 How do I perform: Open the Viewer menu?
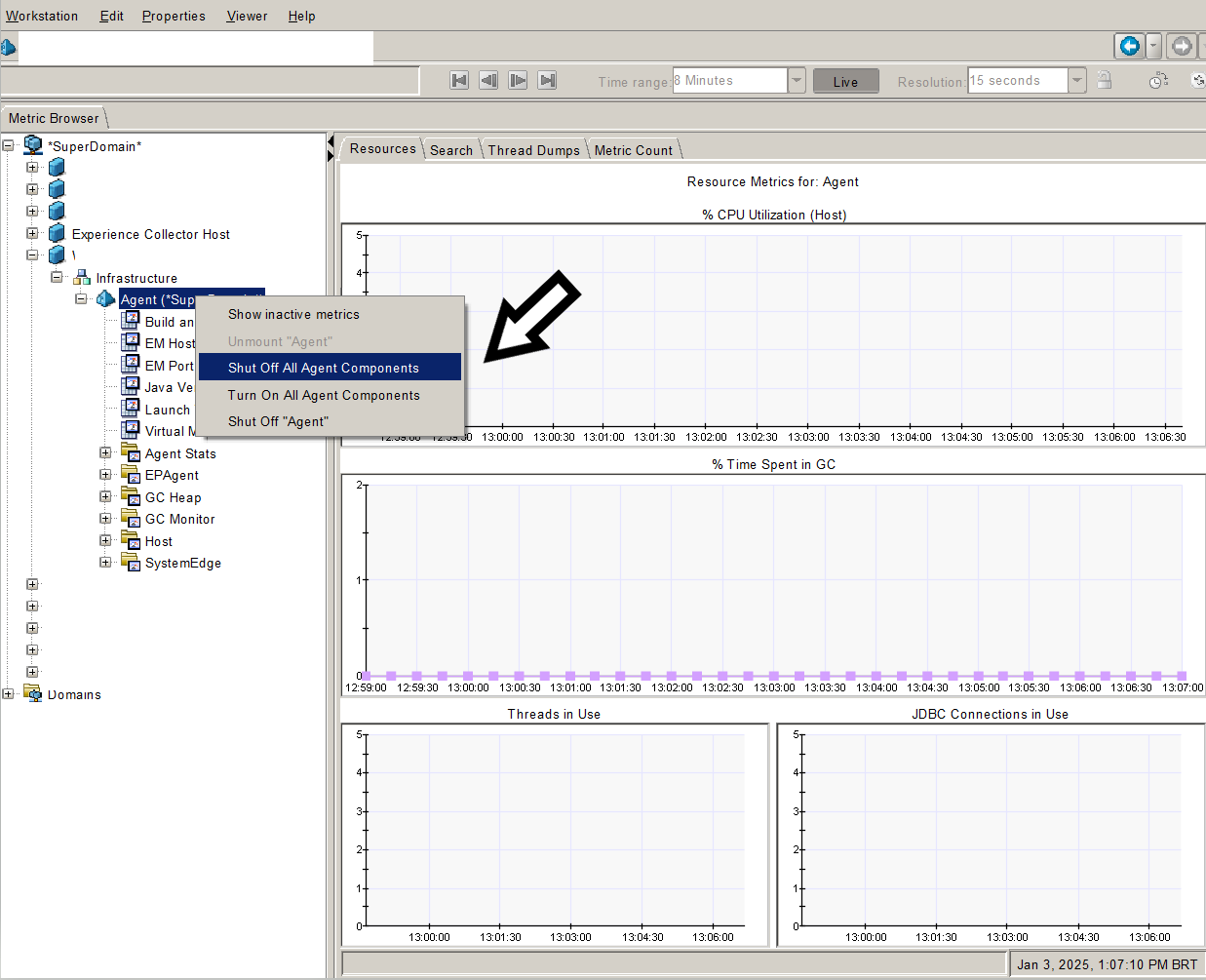(x=247, y=16)
